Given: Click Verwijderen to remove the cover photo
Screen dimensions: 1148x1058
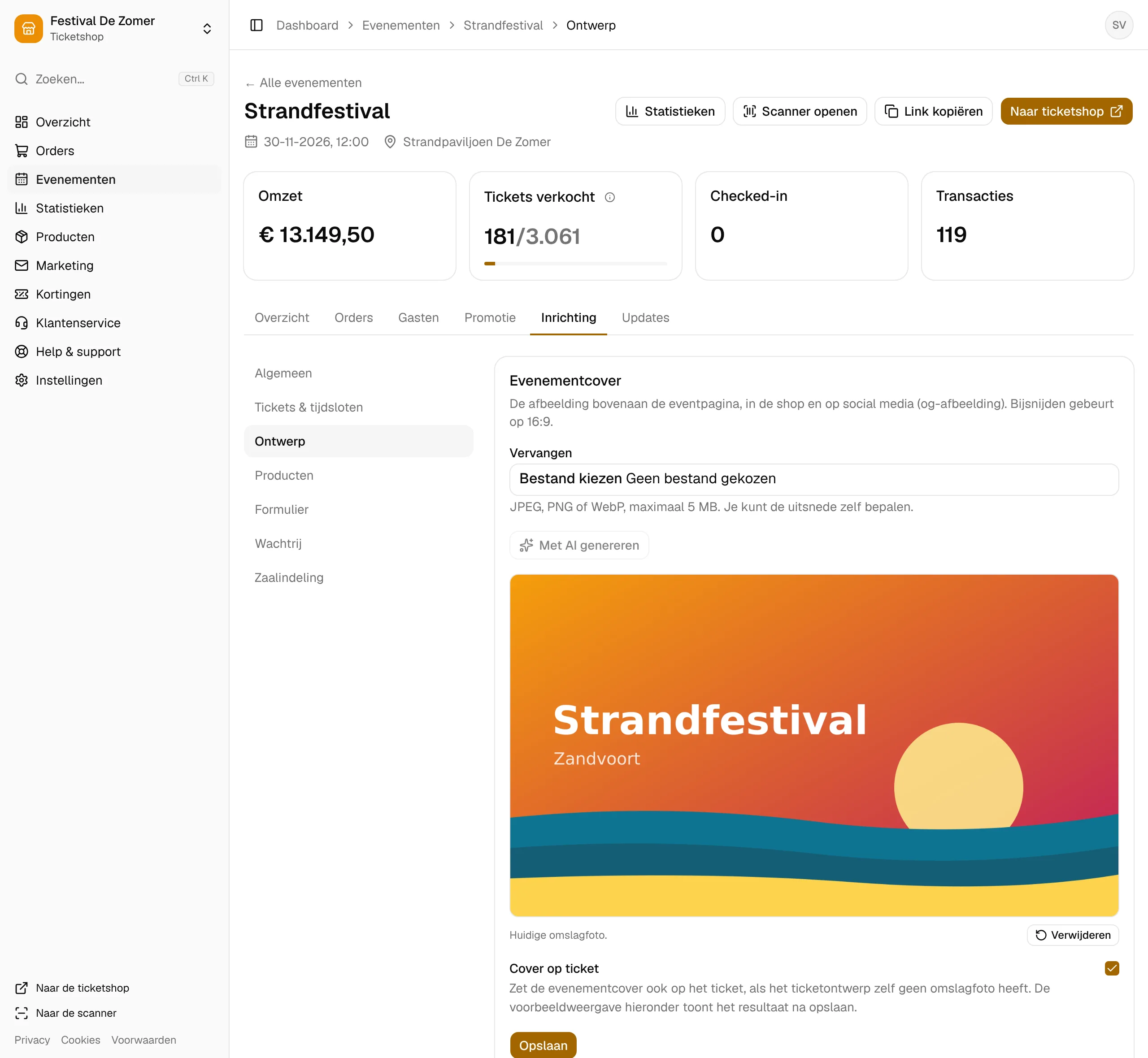Looking at the screenshot, I should pyautogui.click(x=1072, y=935).
